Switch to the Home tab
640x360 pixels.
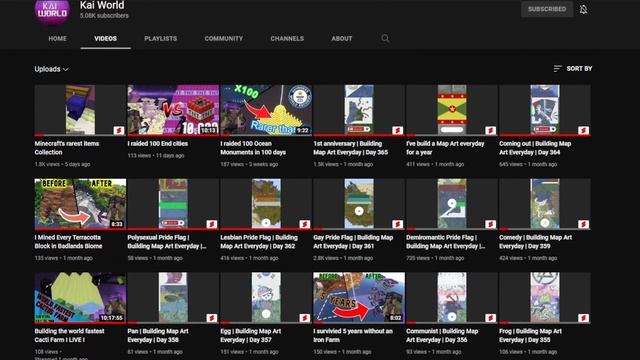58,38
